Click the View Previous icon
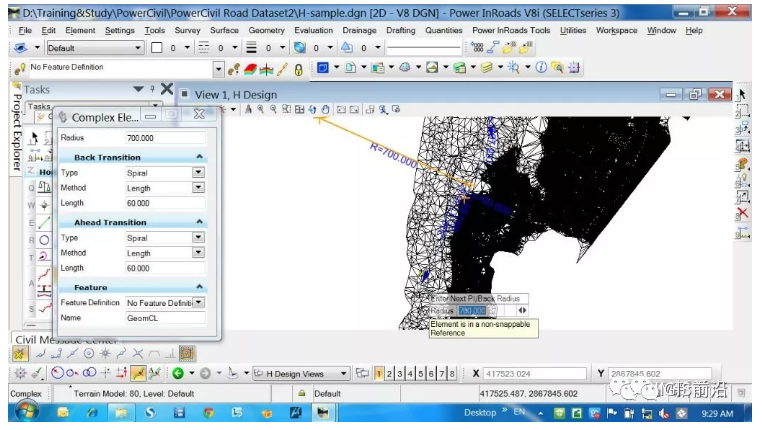The width and height of the screenshot is (762, 430). 341,110
